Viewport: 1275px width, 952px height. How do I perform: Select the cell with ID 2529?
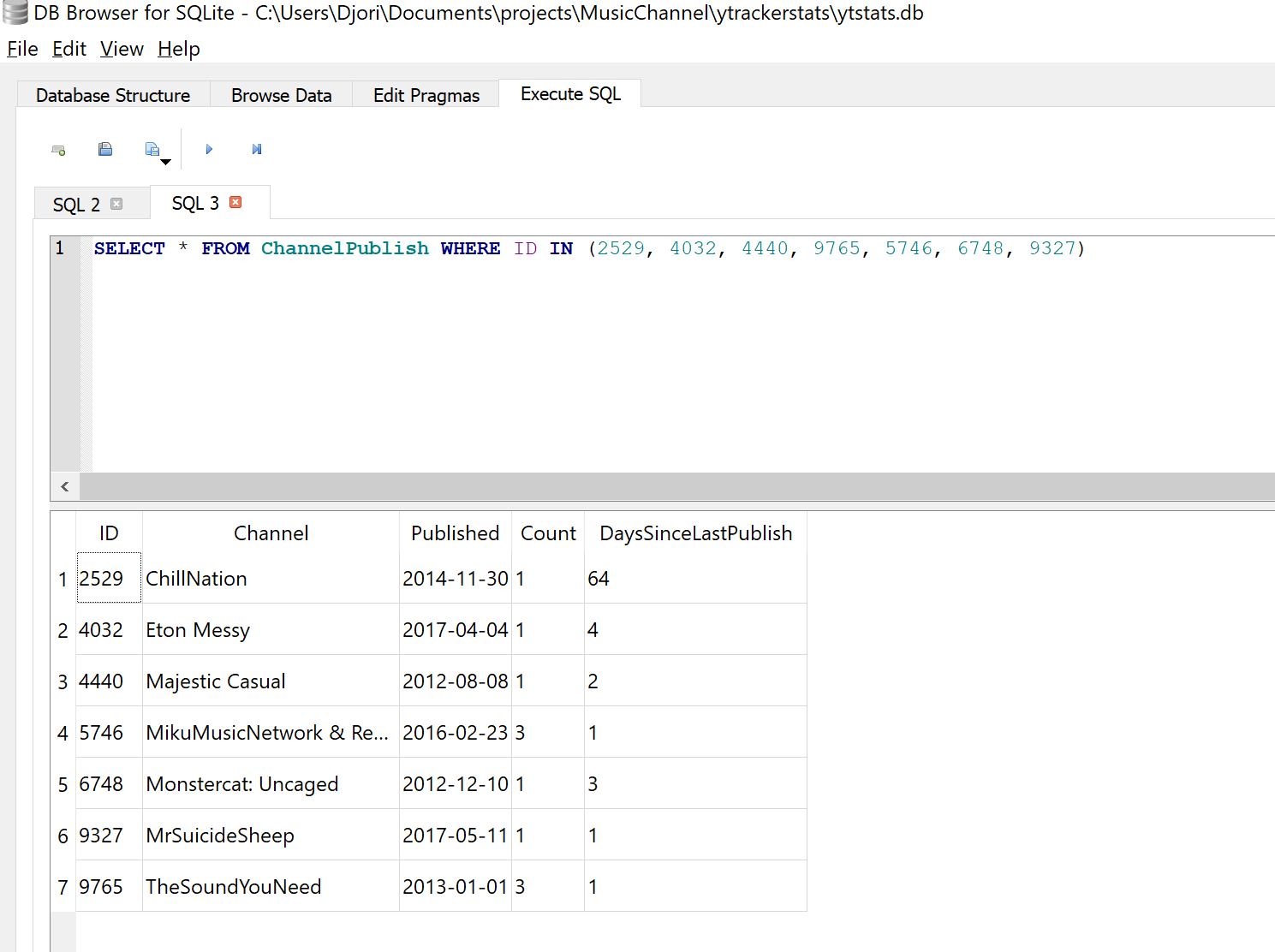(x=109, y=579)
